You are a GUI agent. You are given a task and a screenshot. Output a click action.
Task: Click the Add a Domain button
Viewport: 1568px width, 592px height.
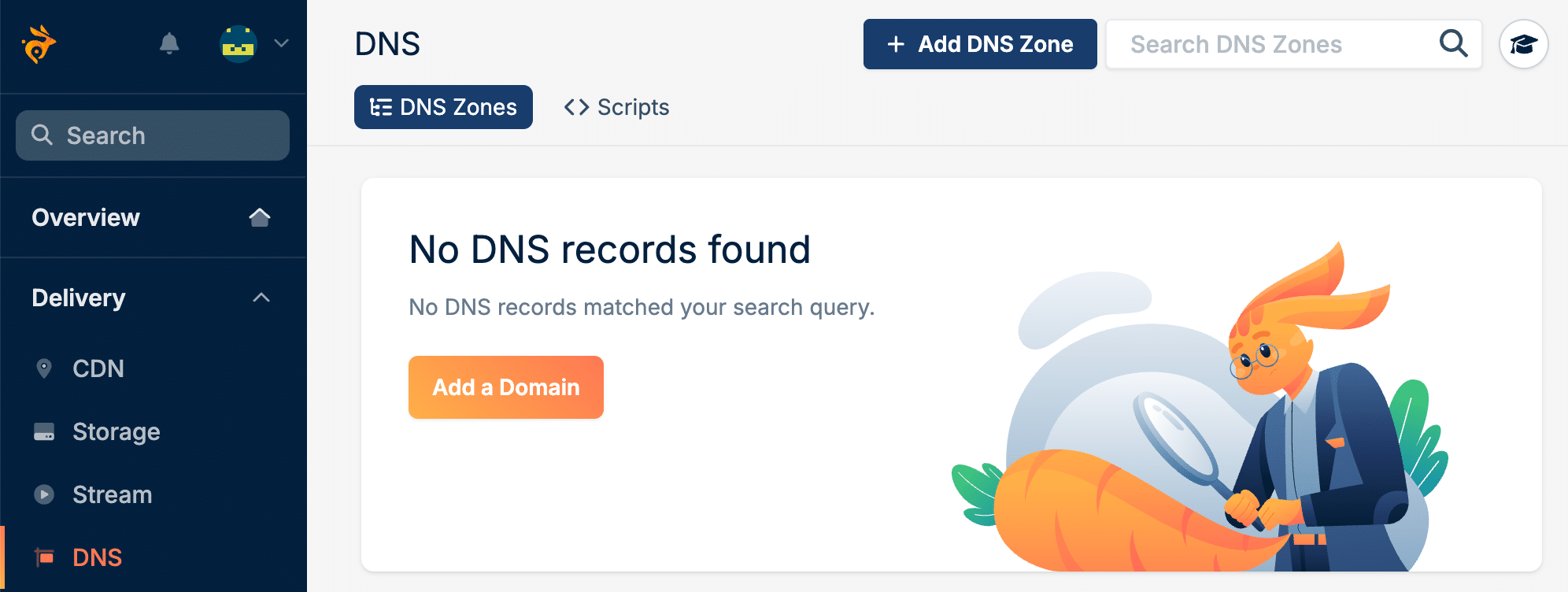pyautogui.click(x=505, y=387)
